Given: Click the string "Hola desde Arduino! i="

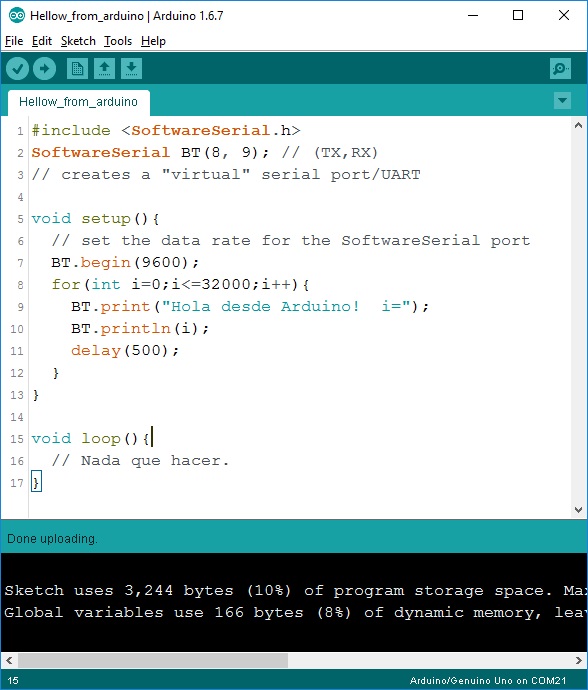Looking at the screenshot, I should point(286,307).
